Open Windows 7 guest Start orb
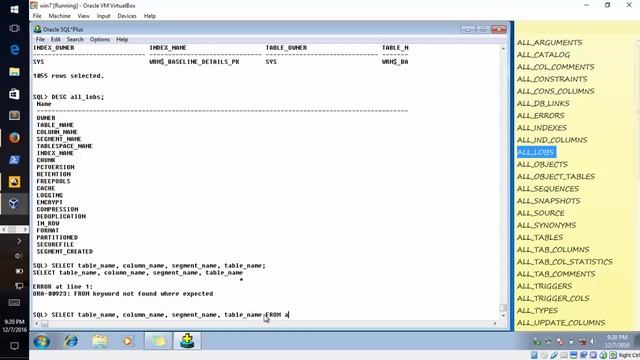 click(x=41, y=341)
